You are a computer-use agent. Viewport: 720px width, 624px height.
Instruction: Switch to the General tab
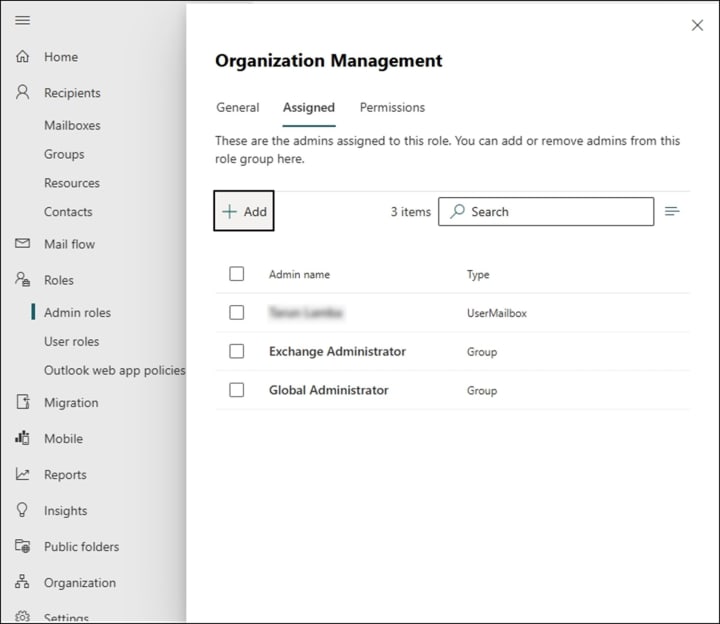[x=238, y=107]
